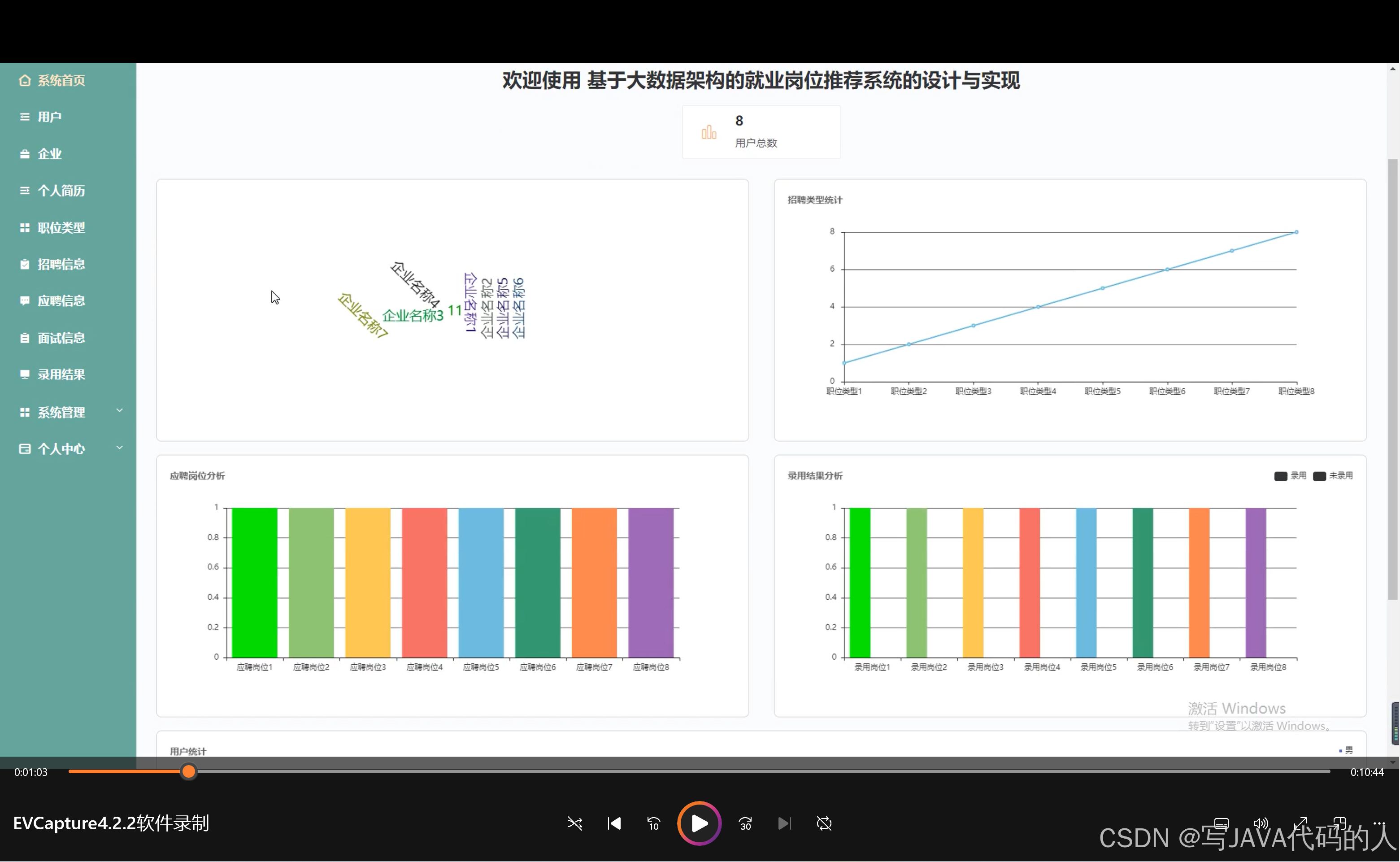Skip forward 30 seconds
Viewport: 1400px width, 862px height.
[746, 823]
